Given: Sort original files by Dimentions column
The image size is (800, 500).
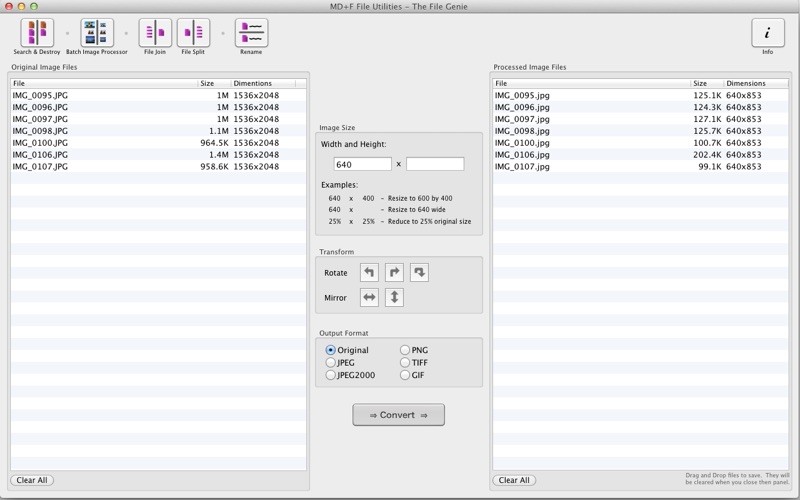Looking at the screenshot, I should pyautogui.click(x=263, y=83).
